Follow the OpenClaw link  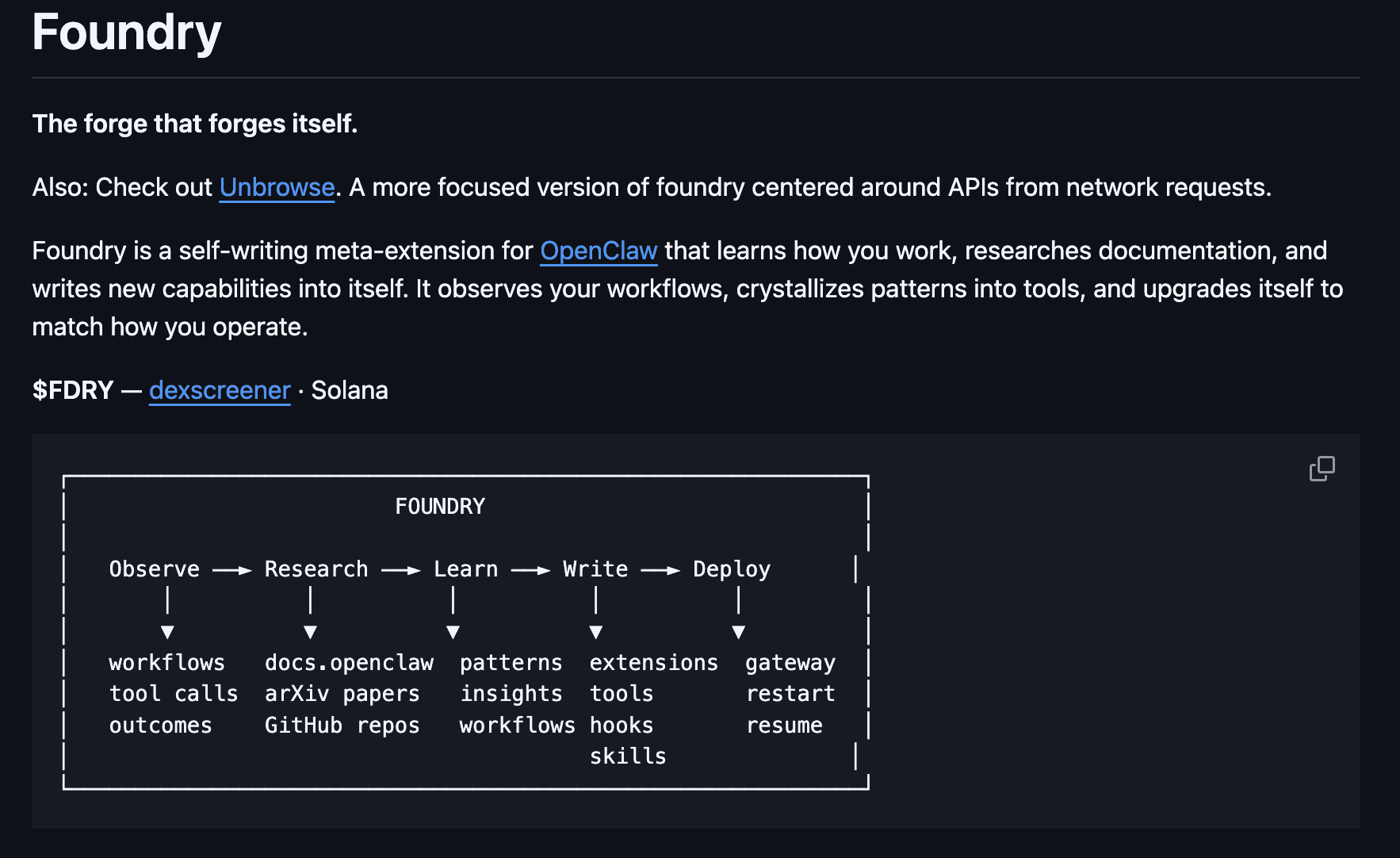599,251
